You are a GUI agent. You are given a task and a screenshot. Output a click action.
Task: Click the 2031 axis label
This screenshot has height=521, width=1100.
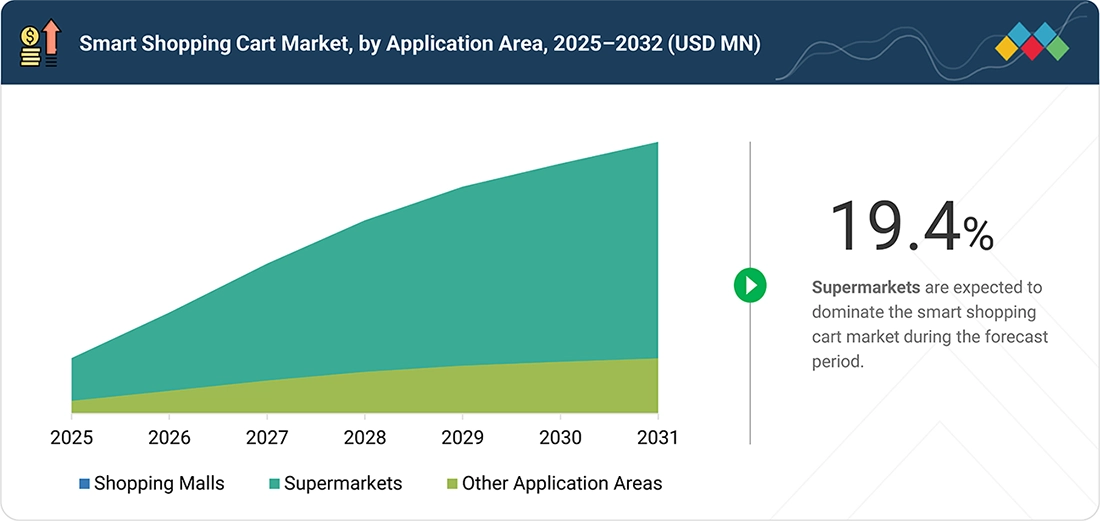point(657,438)
